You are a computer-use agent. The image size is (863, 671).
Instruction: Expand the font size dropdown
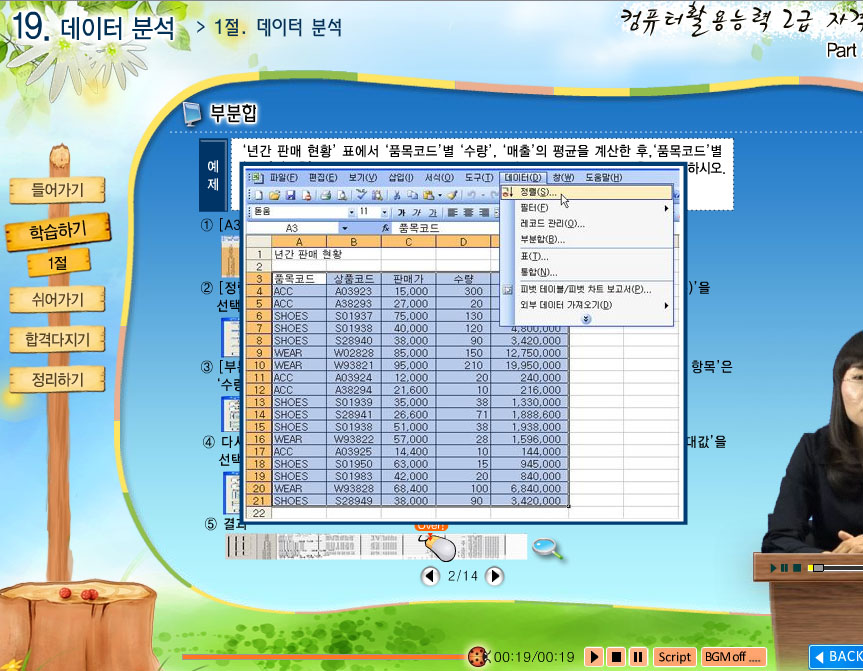tap(383, 212)
